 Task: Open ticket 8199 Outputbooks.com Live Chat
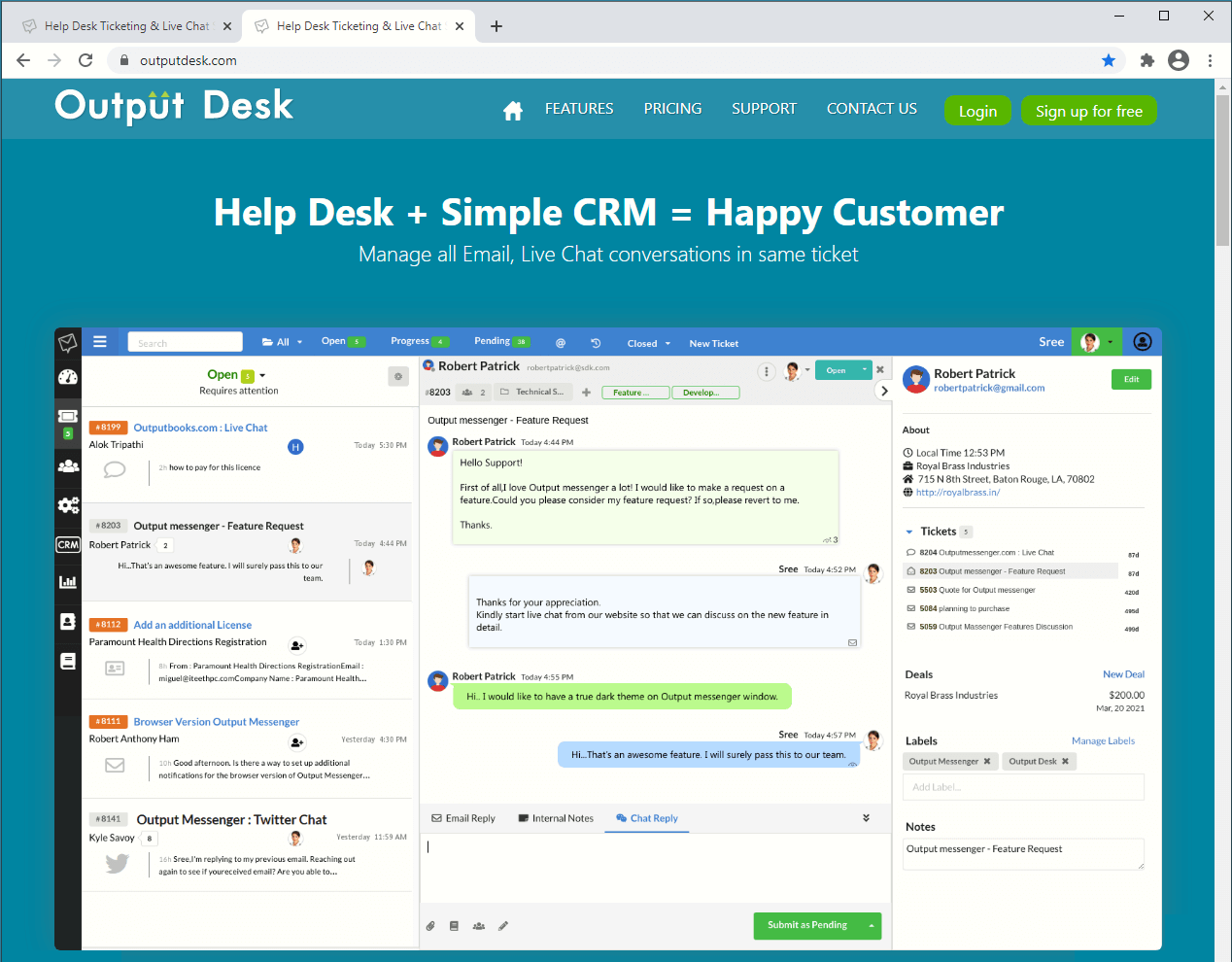click(x=200, y=428)
